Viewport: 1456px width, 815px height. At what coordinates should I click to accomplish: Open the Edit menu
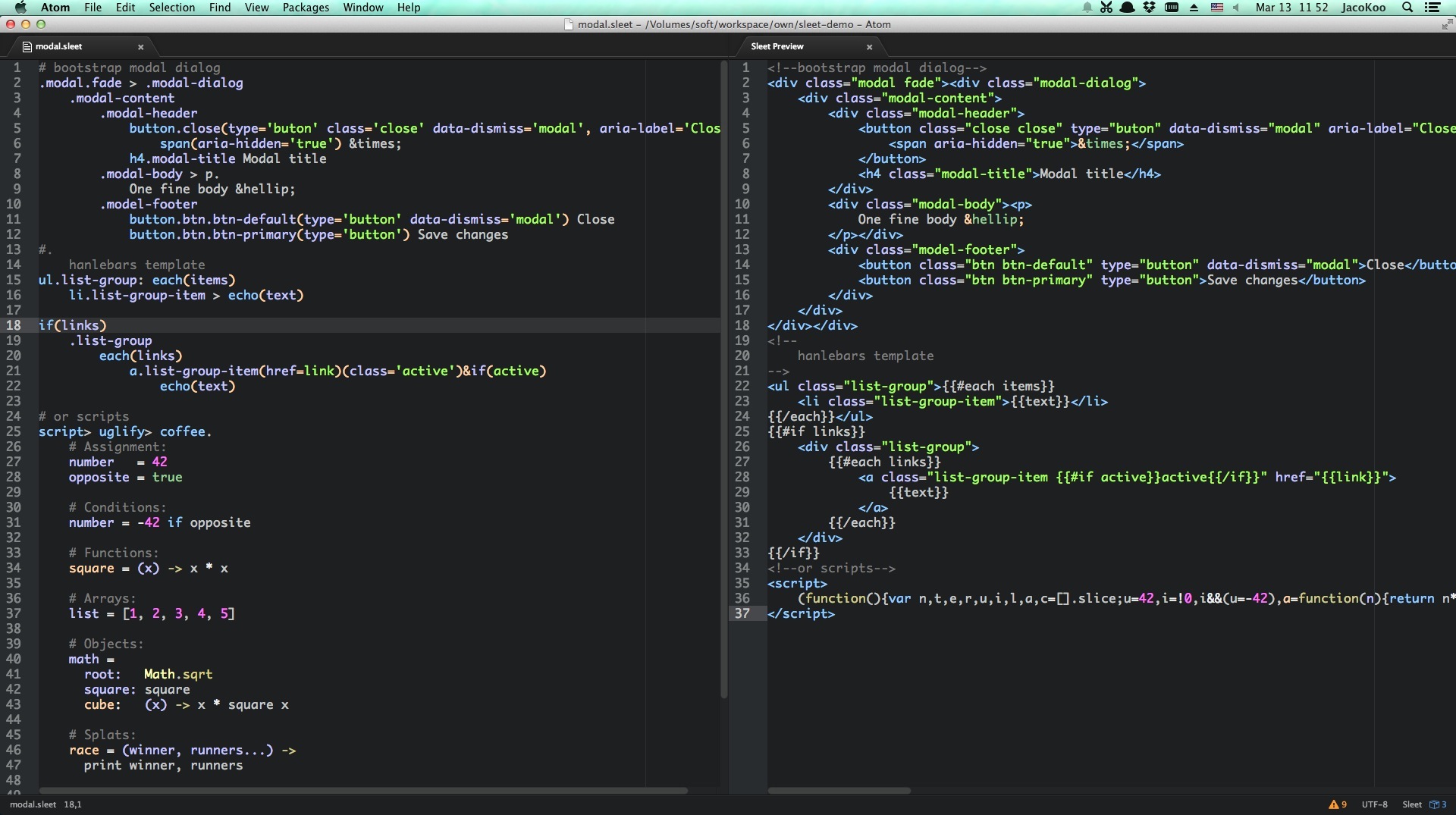point(125,8)
